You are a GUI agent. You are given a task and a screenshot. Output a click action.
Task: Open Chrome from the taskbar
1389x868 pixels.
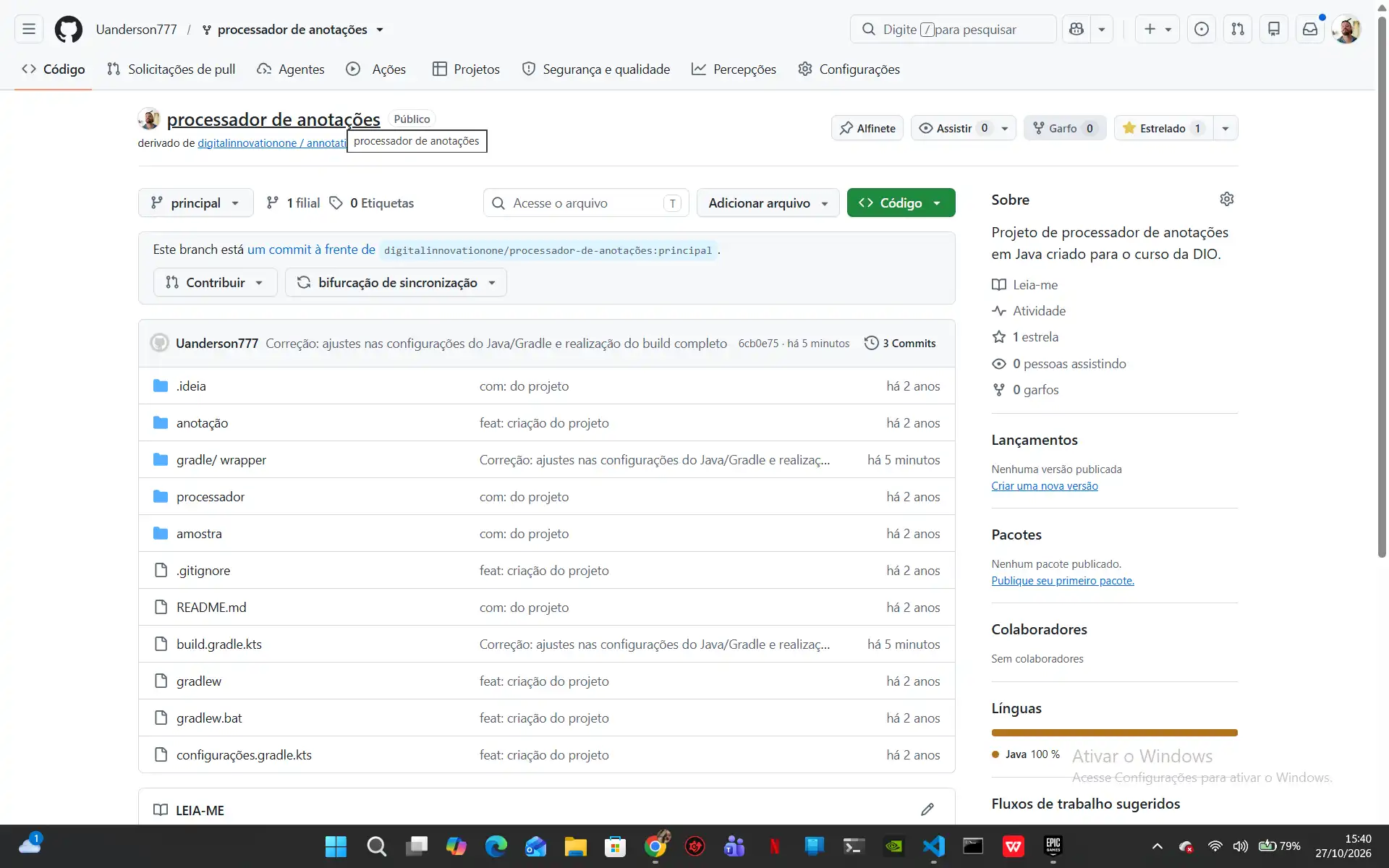(655, 846)
